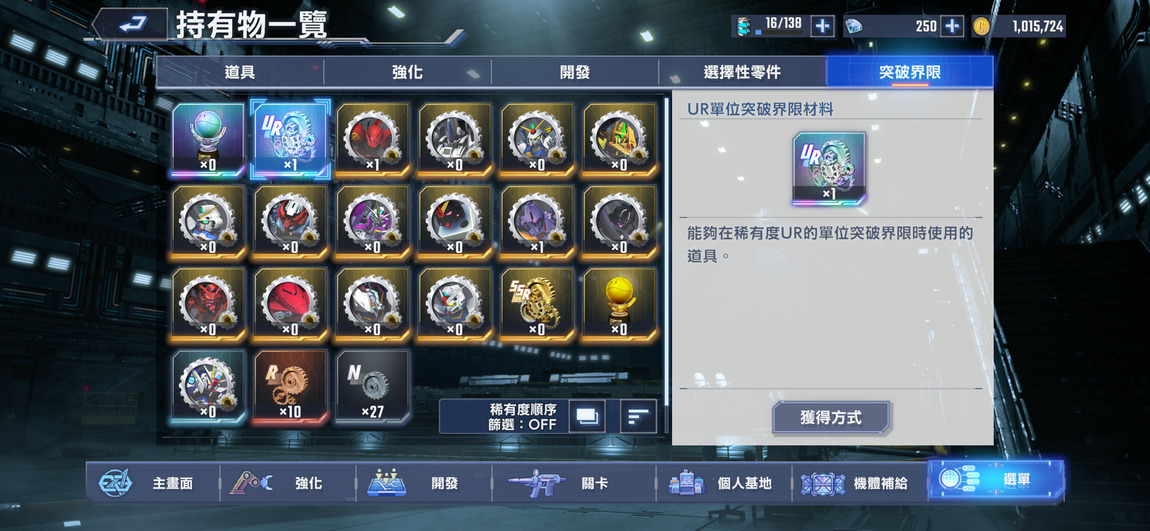Add diamonds with the plus next to 250

pyautogui.click(x=951, y=26)
